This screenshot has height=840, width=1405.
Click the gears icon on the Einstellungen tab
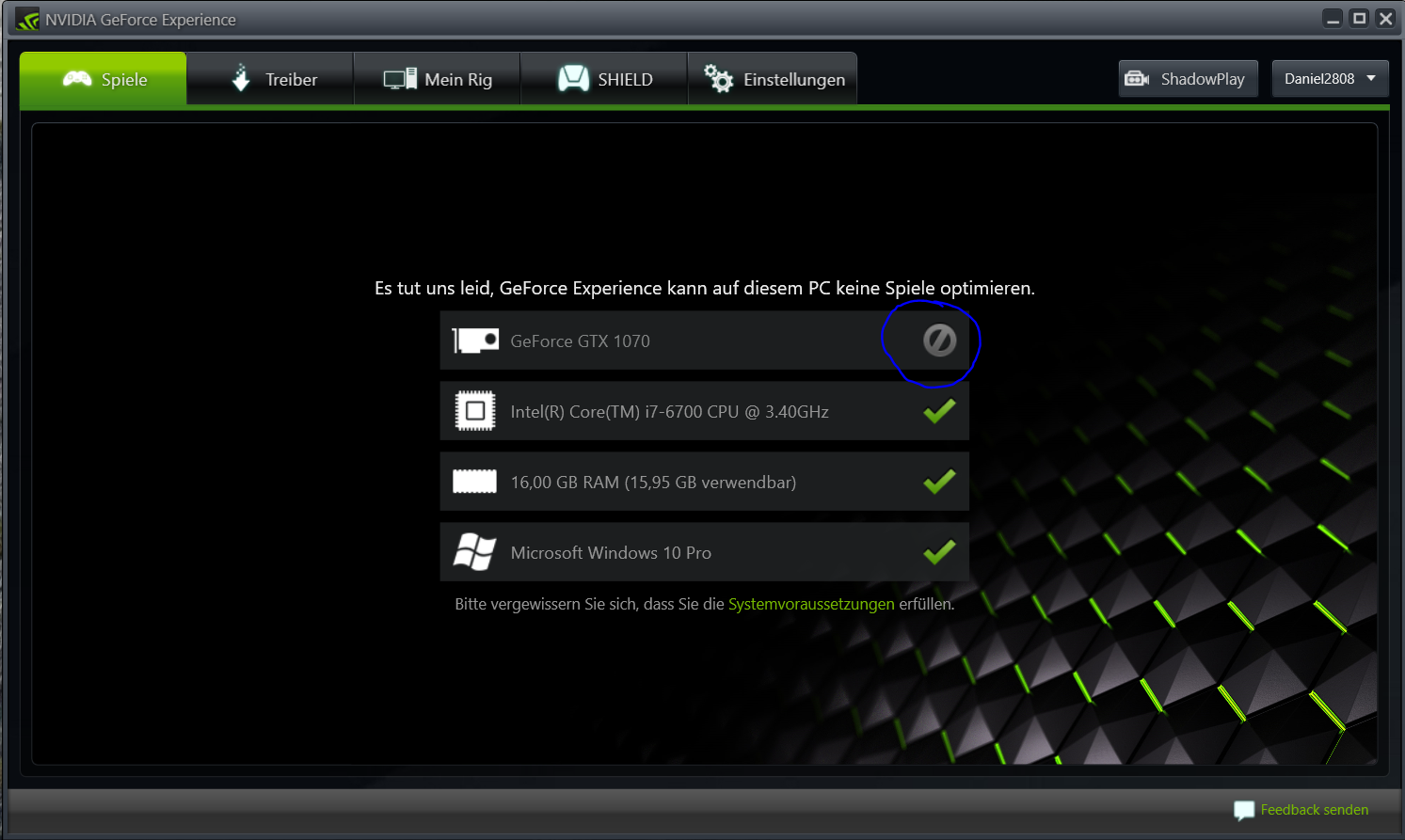[719, 79]
